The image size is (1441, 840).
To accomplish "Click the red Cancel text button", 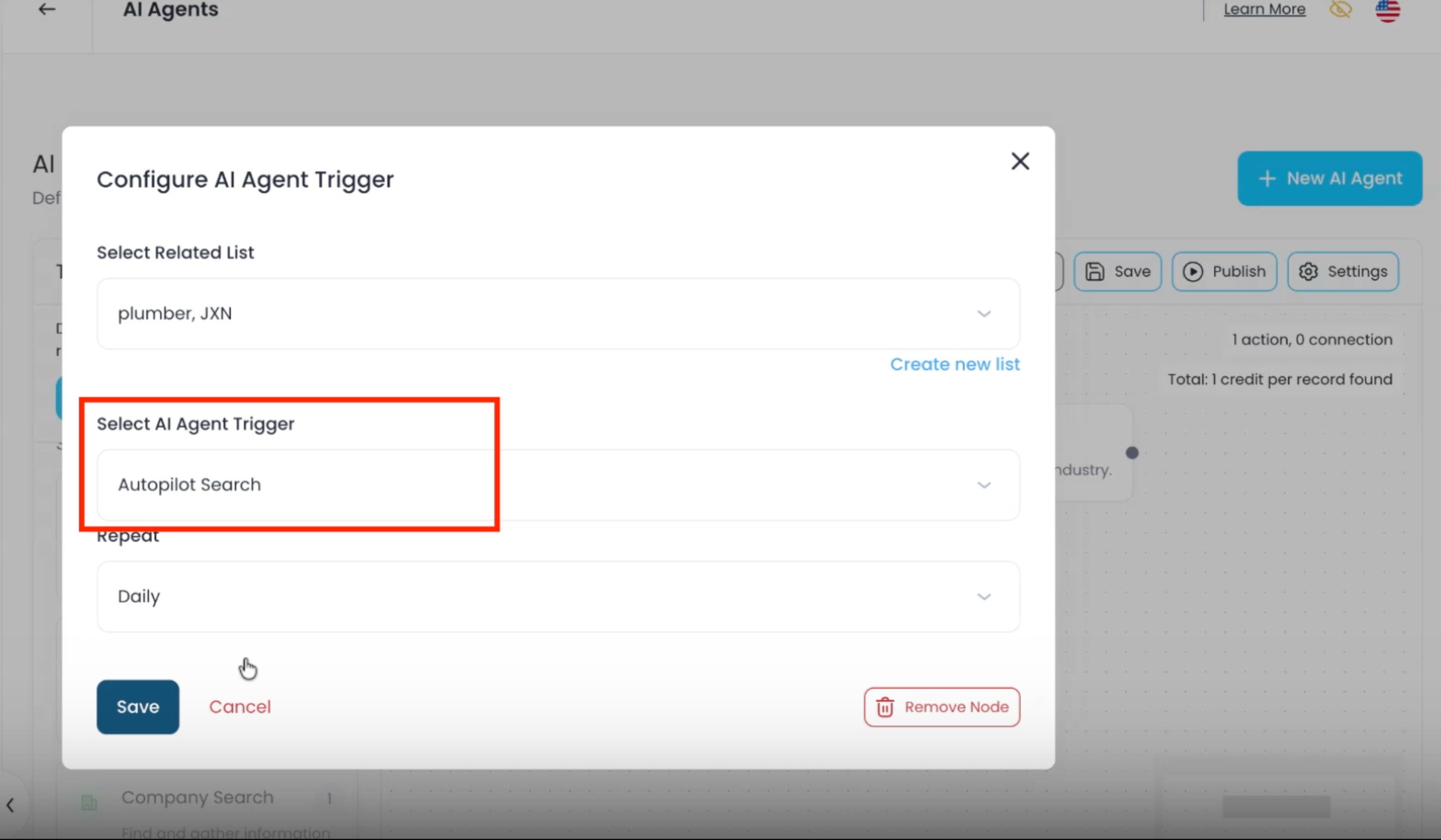I will click(240, 707).
